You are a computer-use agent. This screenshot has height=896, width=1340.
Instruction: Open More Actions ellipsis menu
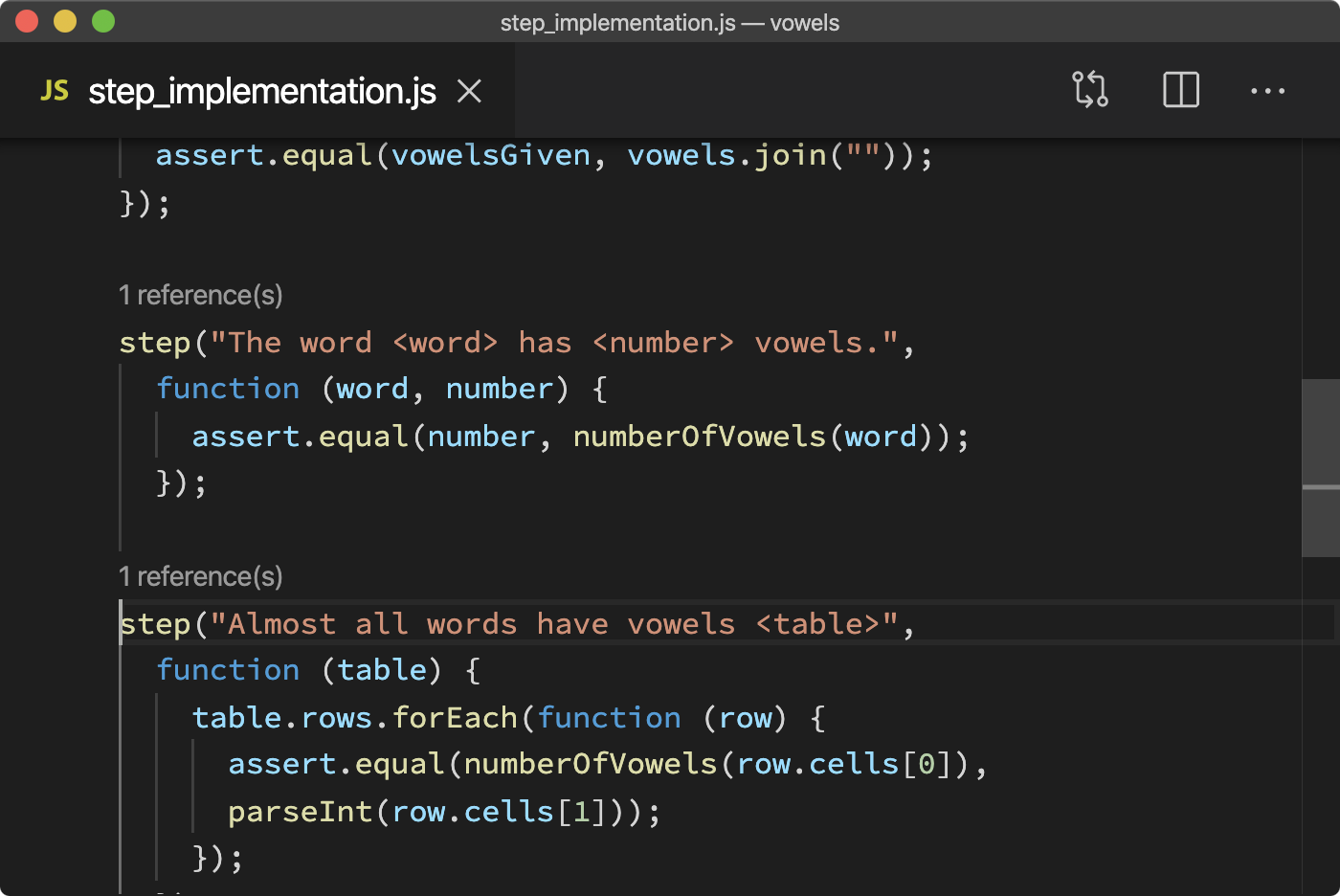(x=1267, y=91)
